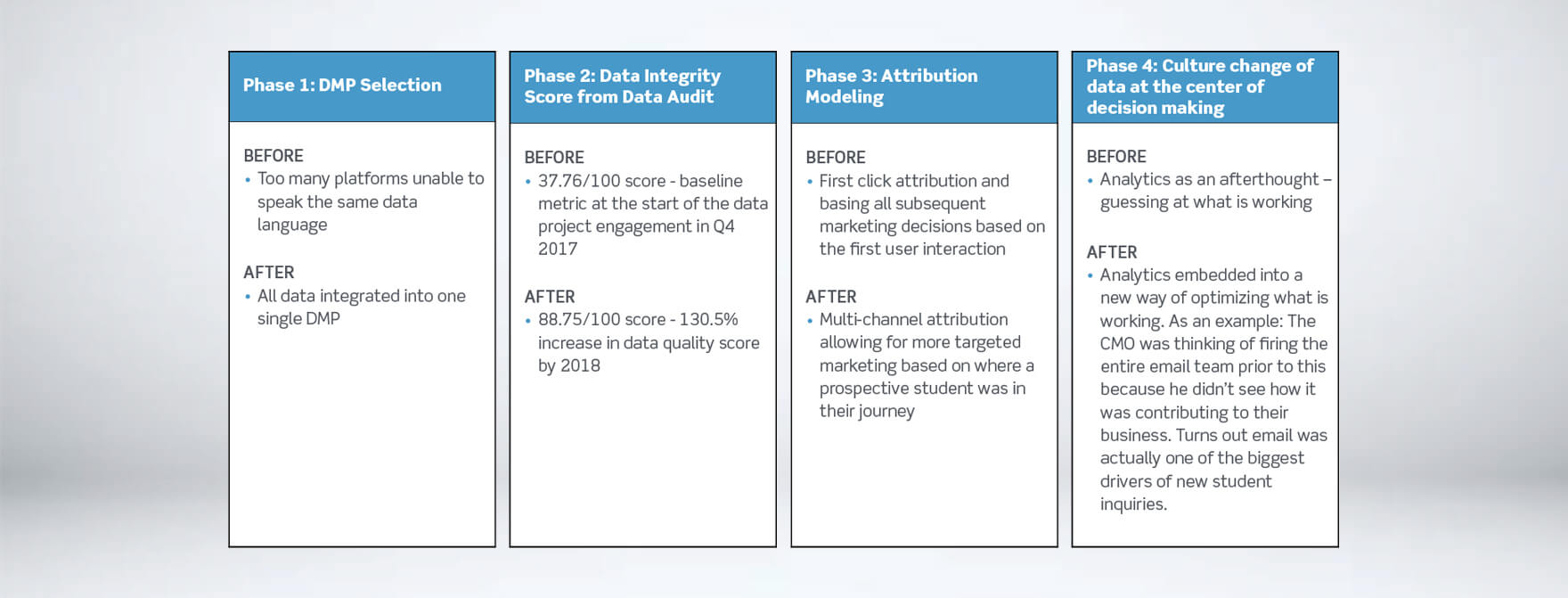Click the AFTER label under Phase 3
The height and width of the screenshot is (598, 1568).
click(830, 296)
